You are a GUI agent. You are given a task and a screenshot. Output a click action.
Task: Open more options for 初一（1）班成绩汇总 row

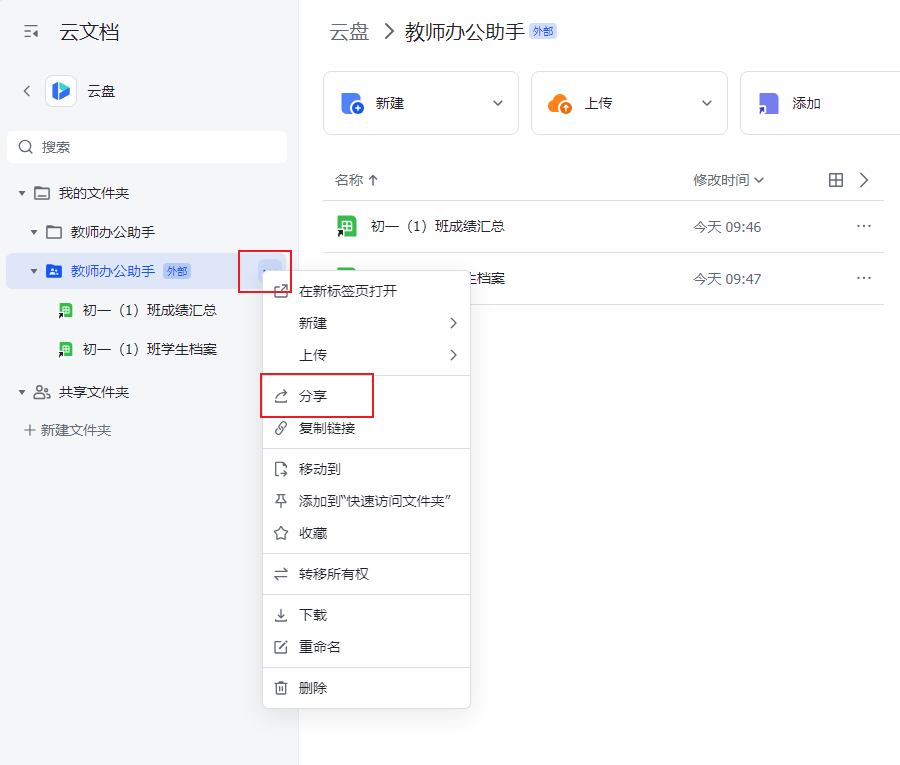click(x=864, y=226)
